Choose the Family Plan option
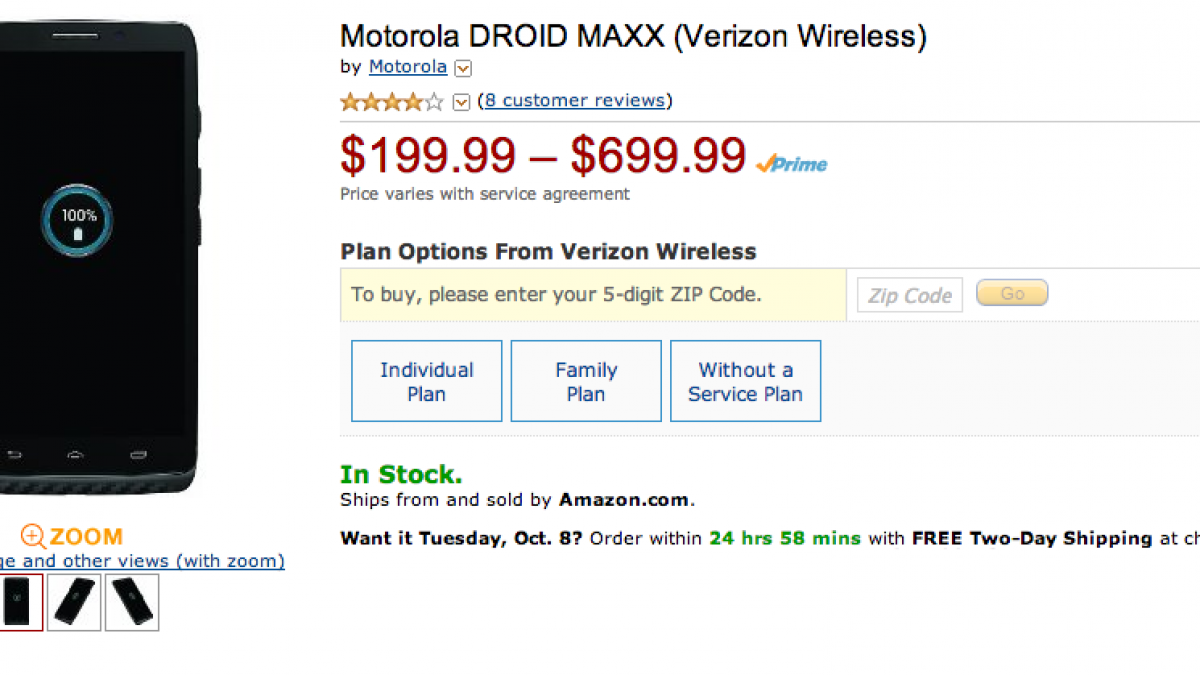This screenshot has width=1200, height=675. click(586, 381)
